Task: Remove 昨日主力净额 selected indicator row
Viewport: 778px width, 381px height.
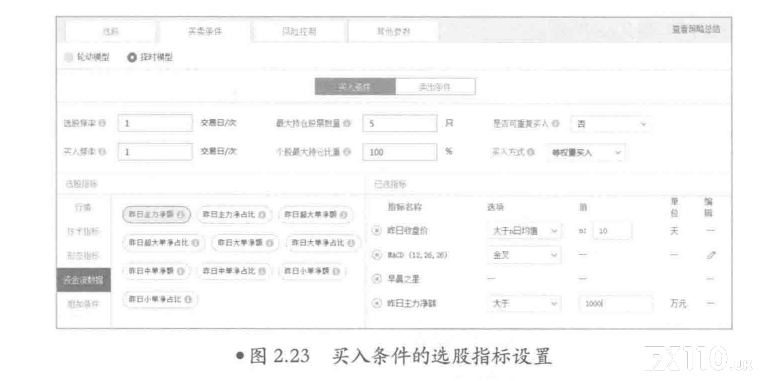Action: tap(376, 303)
